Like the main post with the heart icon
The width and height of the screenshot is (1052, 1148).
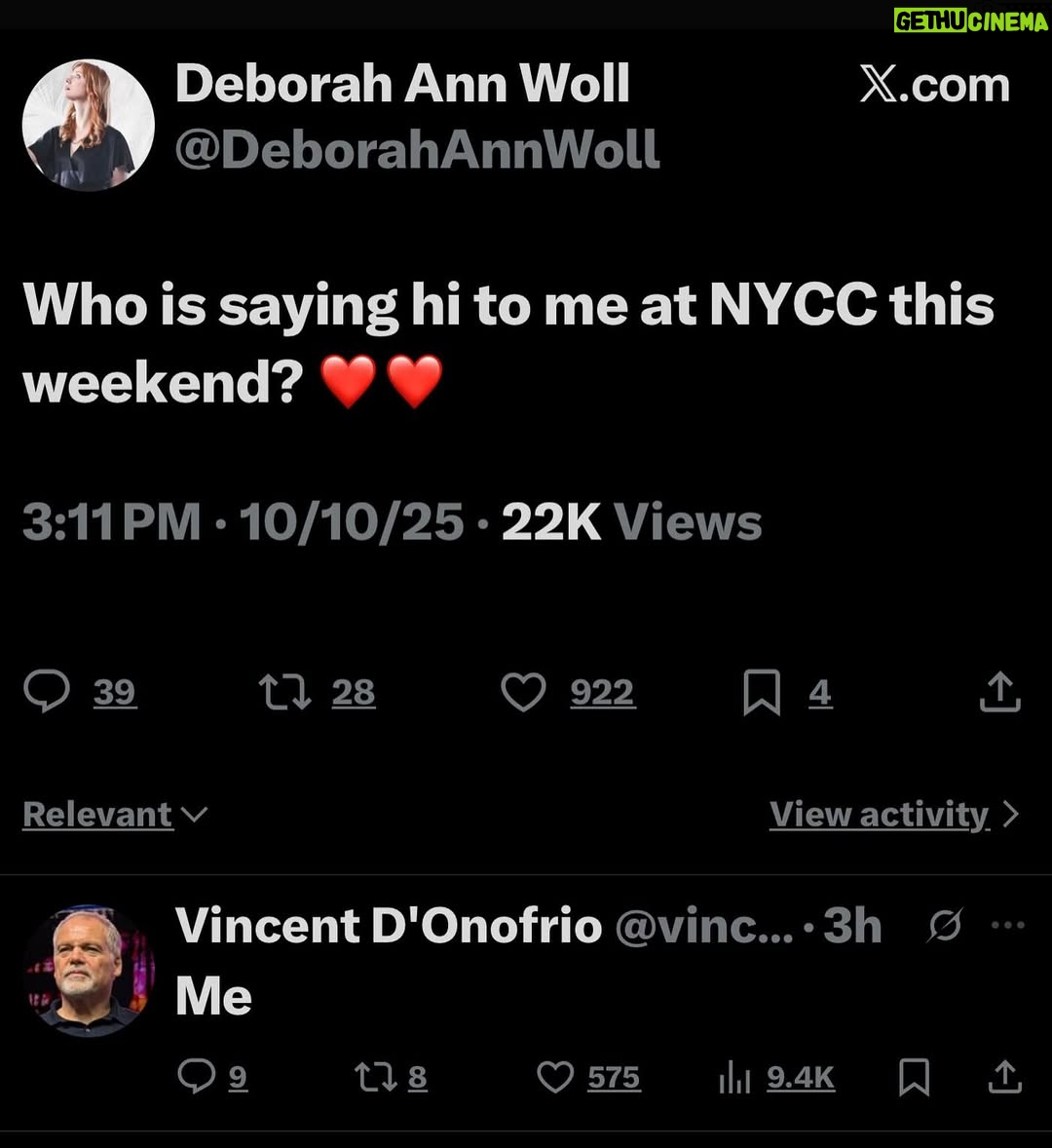pos(524,692)
